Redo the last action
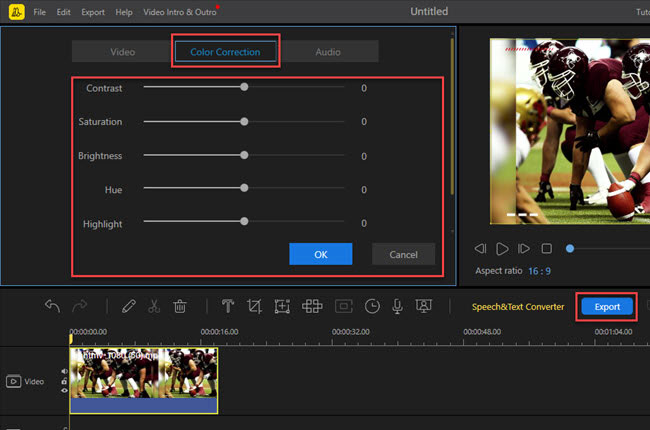The height and width of the screenshot is (430, 650). click(x=80, y=306)
